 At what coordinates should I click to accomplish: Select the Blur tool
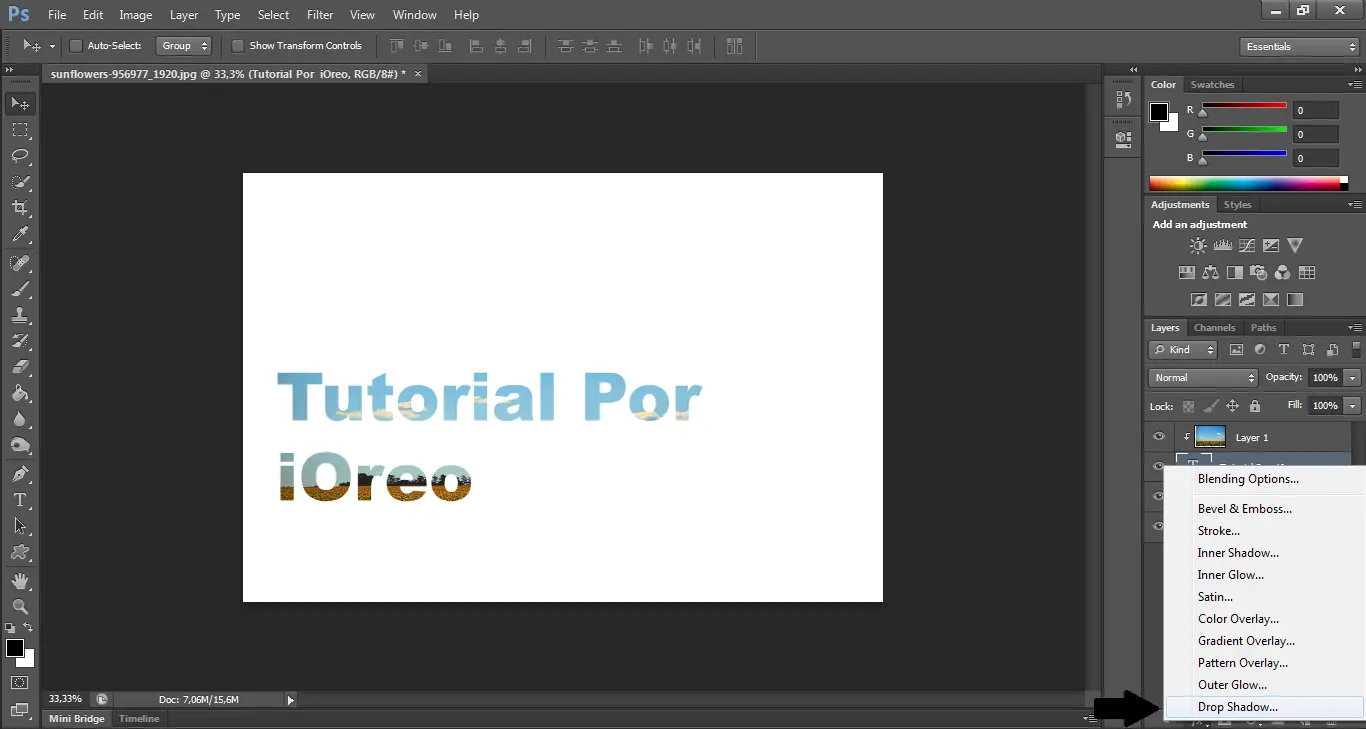click(x=20, y=419)
